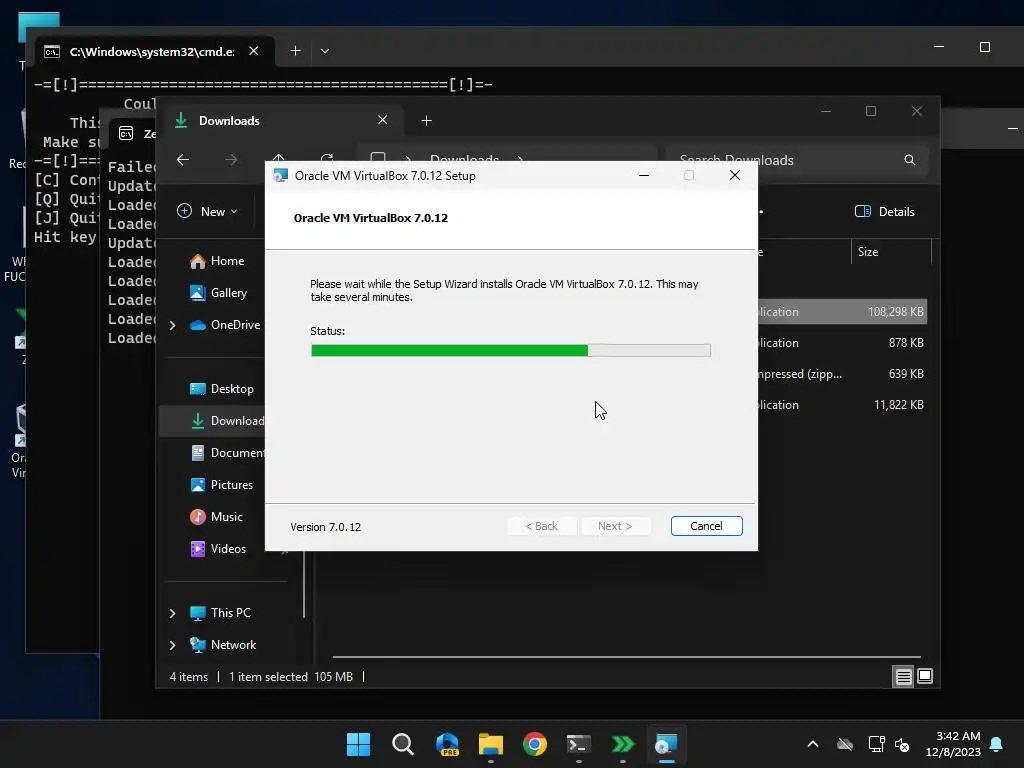
Task: Go back in Downloads Explorer window
Action: (x=183, y=160)
